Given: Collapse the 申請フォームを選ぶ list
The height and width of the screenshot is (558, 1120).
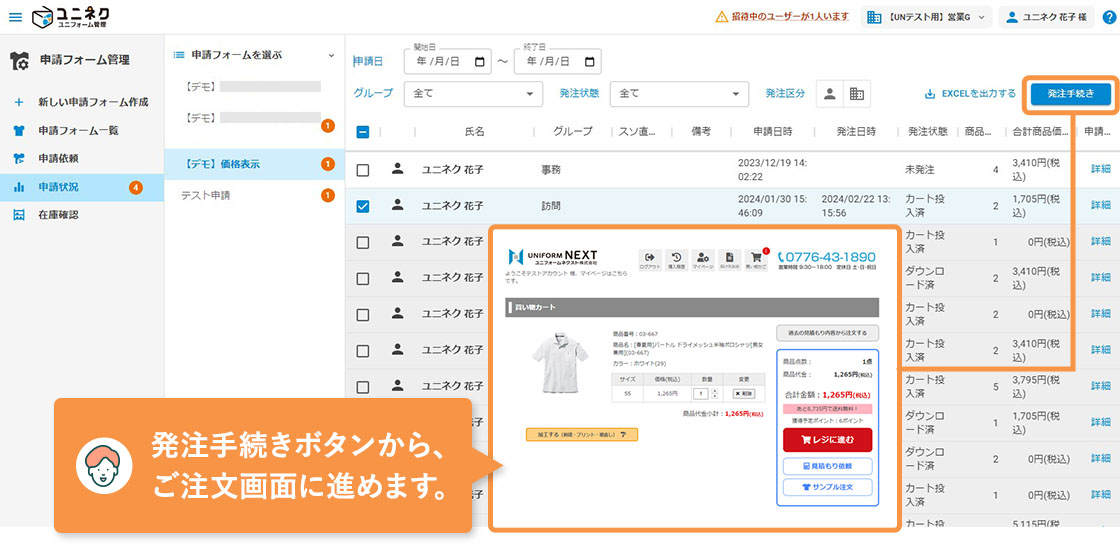Looking at the screenshot, I should 331,55.
